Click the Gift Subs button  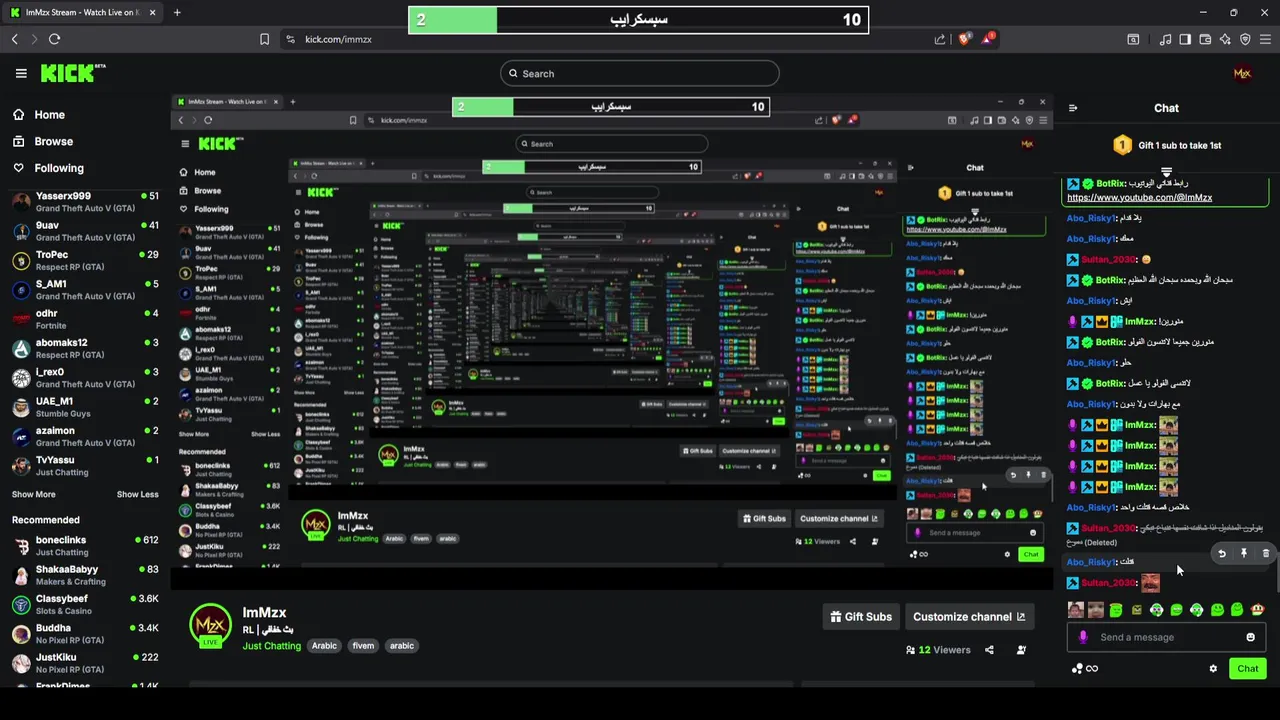861,617
